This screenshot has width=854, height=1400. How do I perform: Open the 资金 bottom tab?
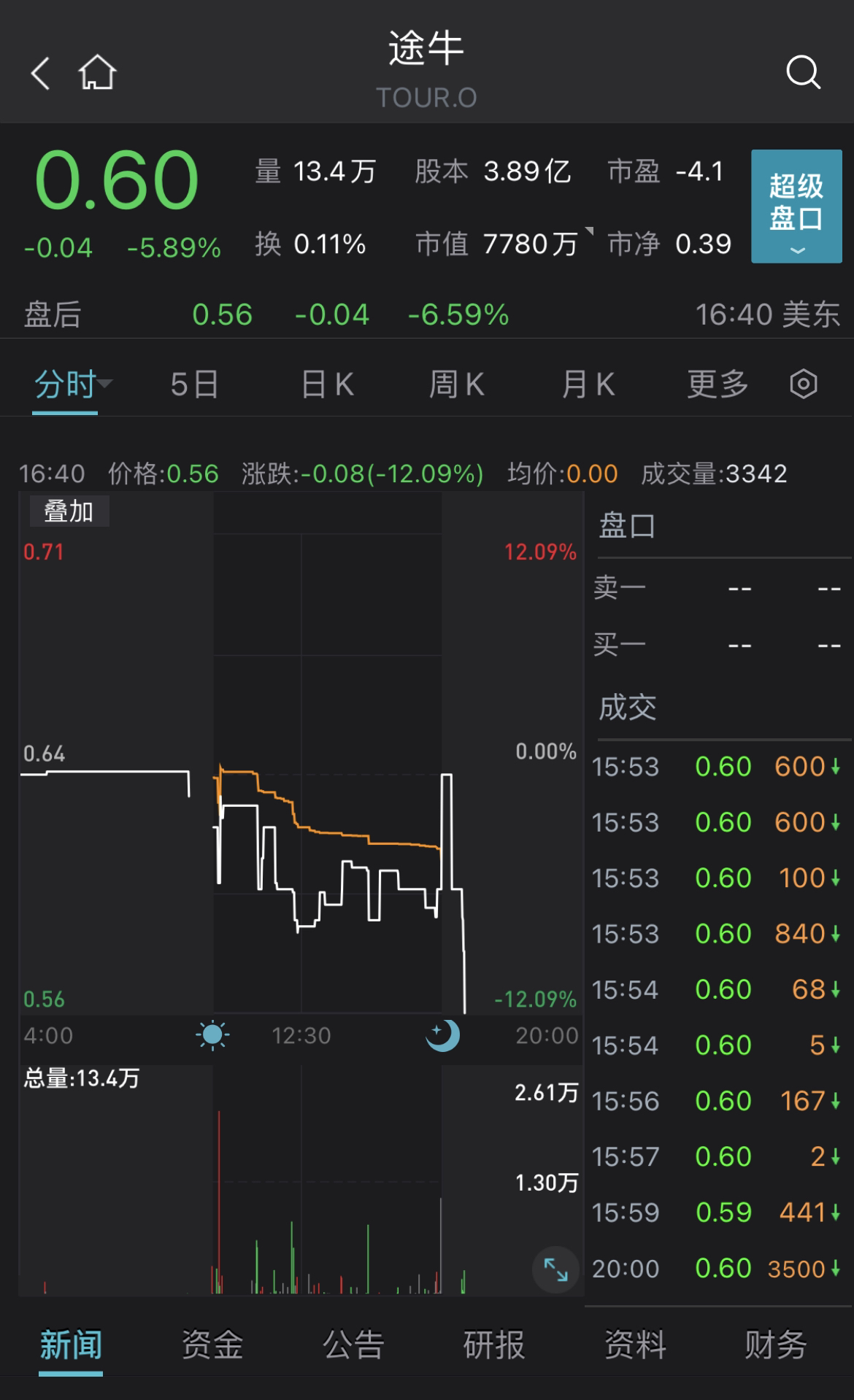[x=212, y=1344]
